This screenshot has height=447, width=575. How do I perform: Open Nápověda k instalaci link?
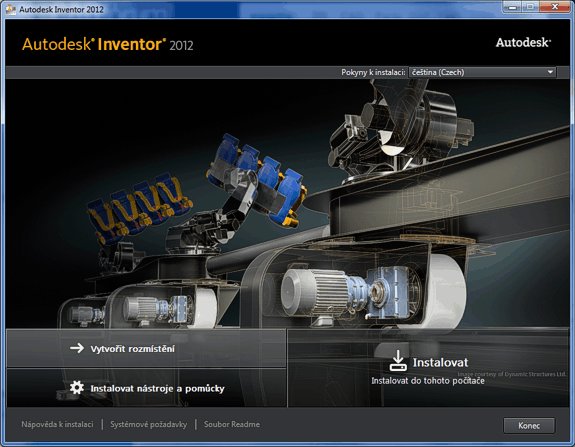pyautogui.click(x=57, y=424)
